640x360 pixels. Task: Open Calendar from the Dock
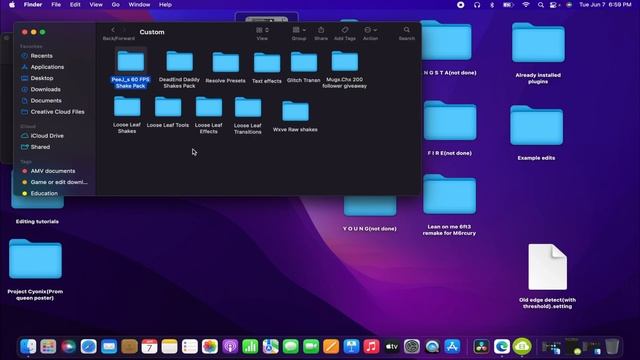[x=149, y=347]
